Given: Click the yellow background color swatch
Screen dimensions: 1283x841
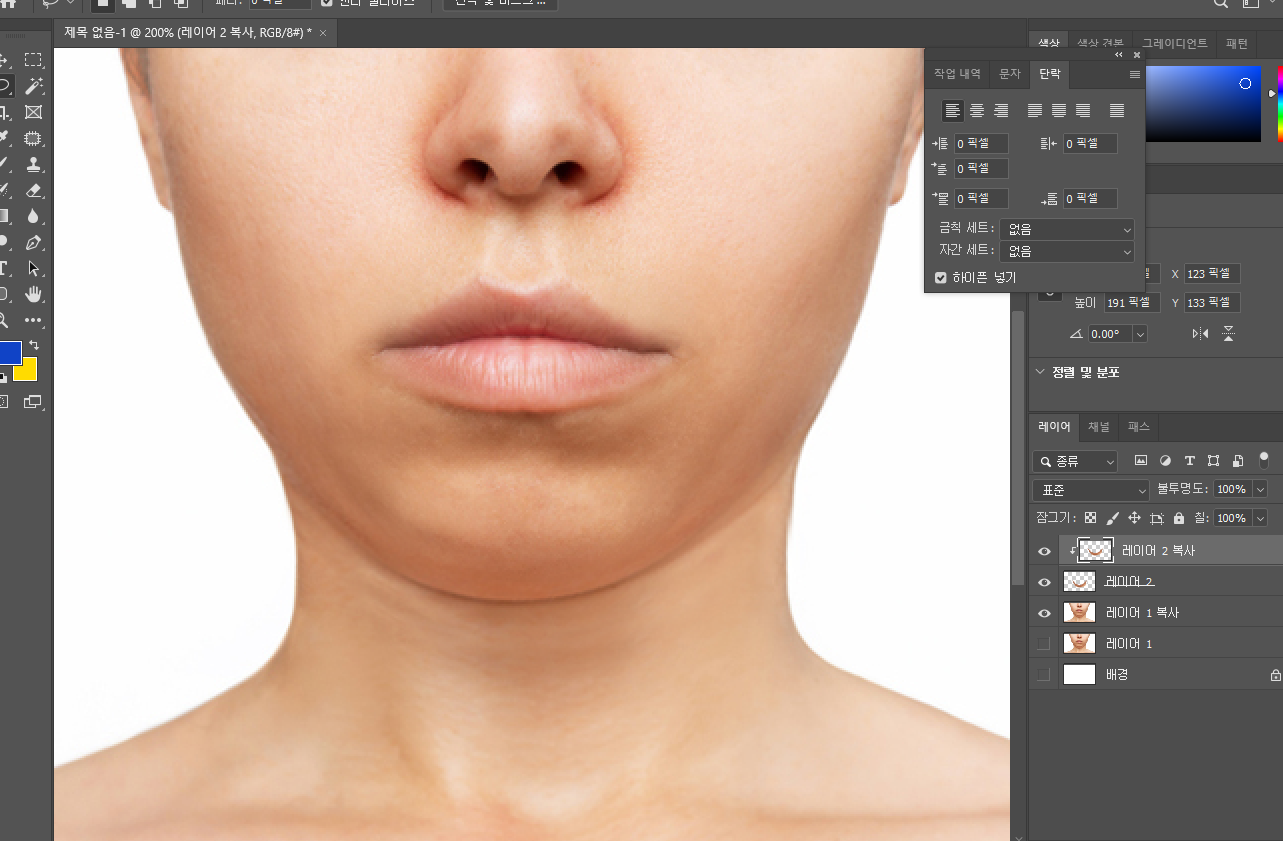Looking at the screenshot, I should (x=28, y=372).
